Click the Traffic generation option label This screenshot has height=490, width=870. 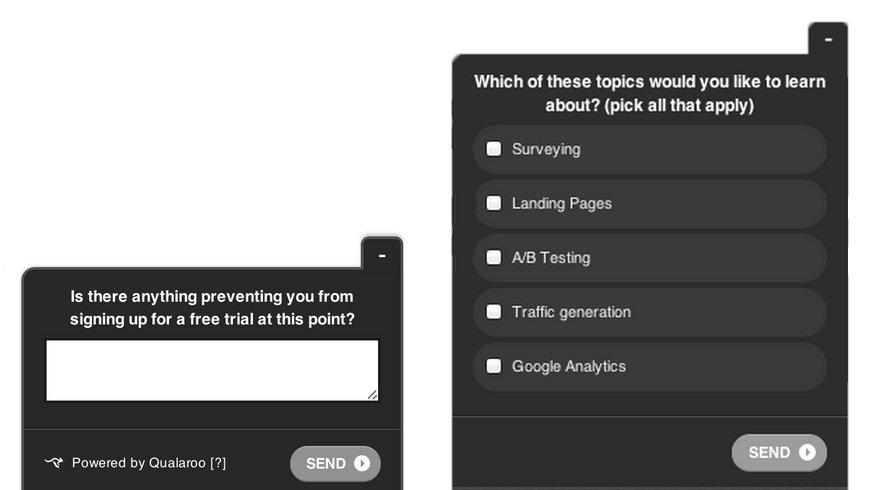click(571, 312)
